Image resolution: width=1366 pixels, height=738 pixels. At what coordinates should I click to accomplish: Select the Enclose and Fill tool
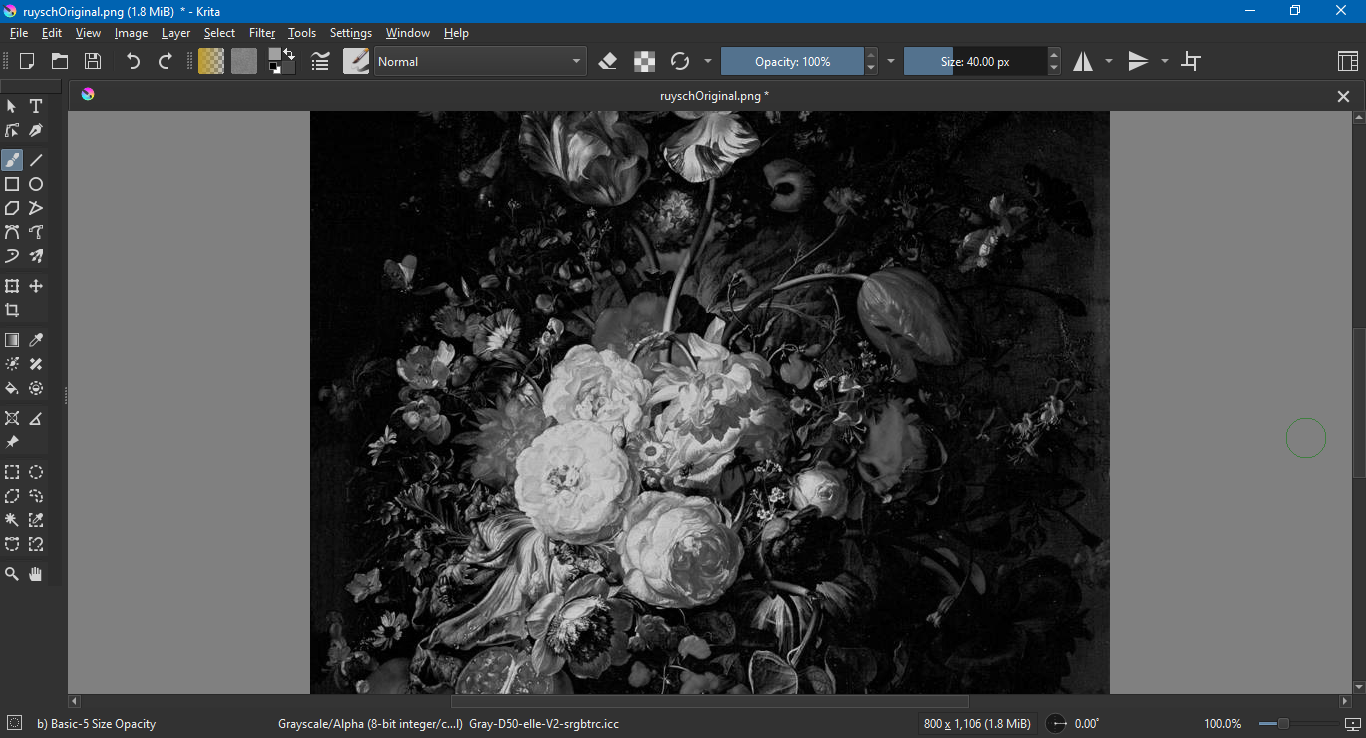36,388
